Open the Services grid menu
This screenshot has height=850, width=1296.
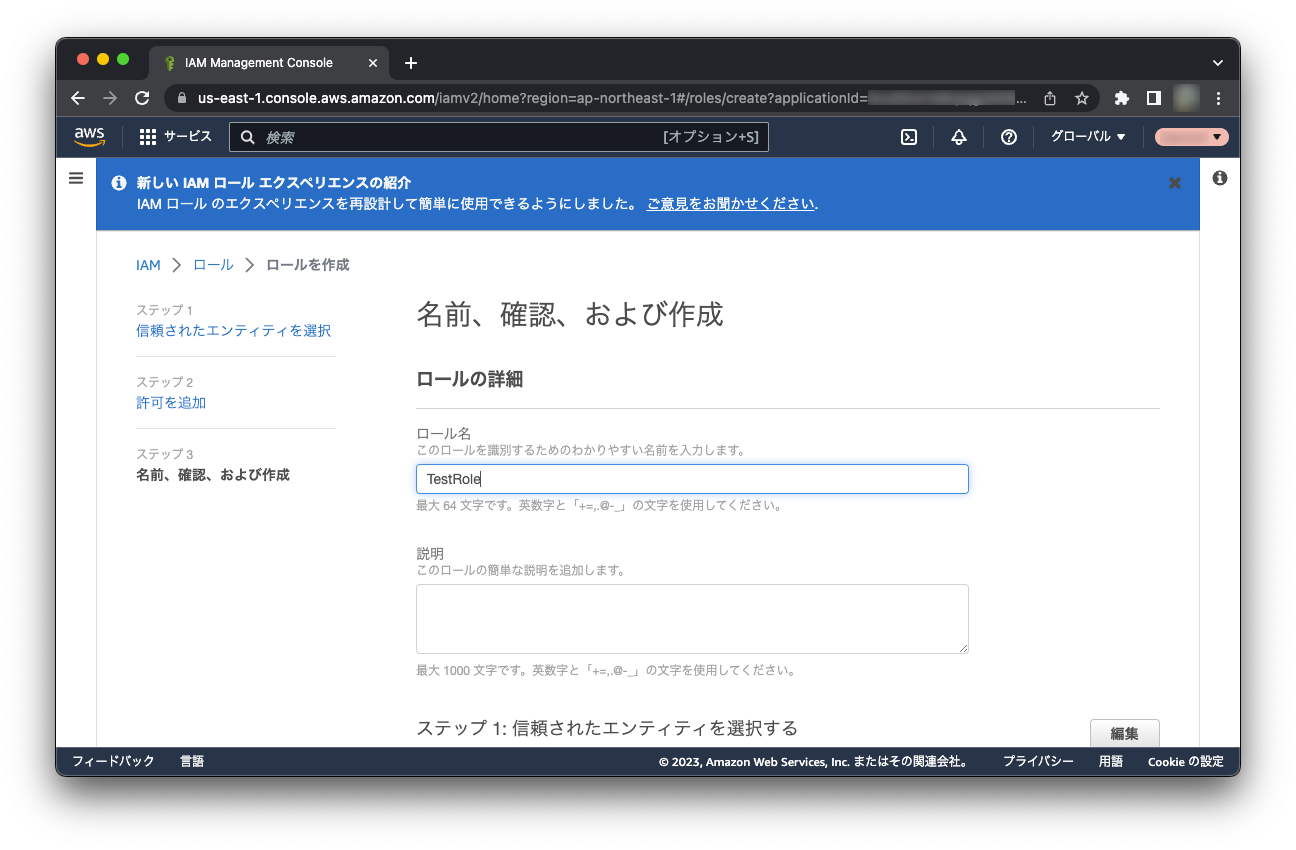[x=175, y=137]
